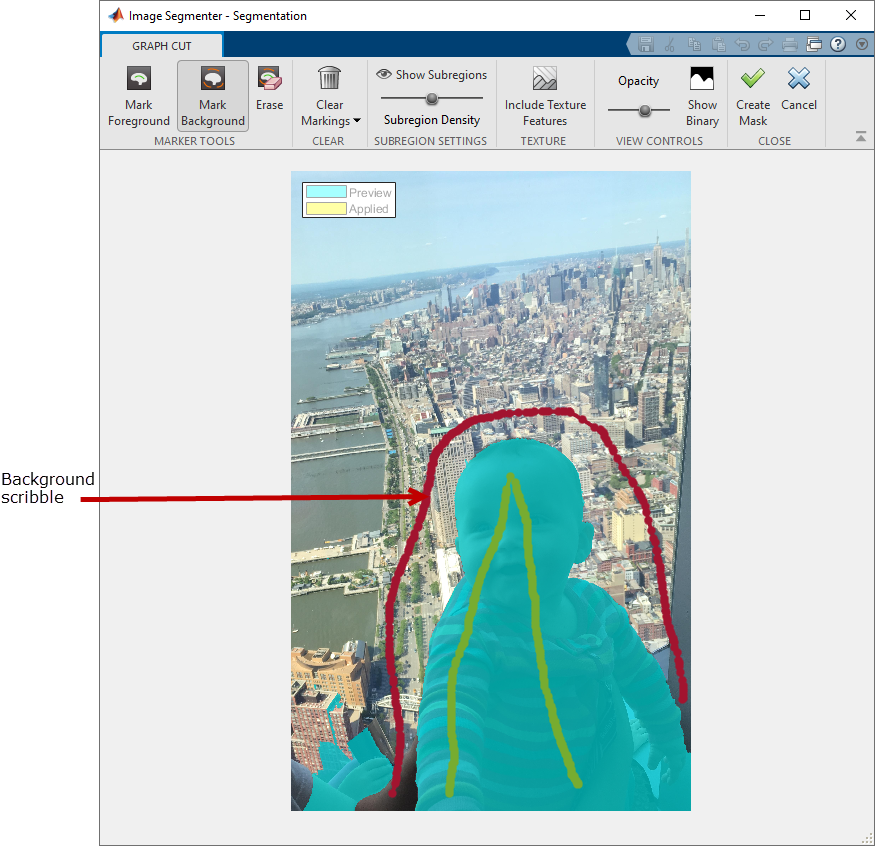Click the Applied yellow legend swatch

coord(326,209)
